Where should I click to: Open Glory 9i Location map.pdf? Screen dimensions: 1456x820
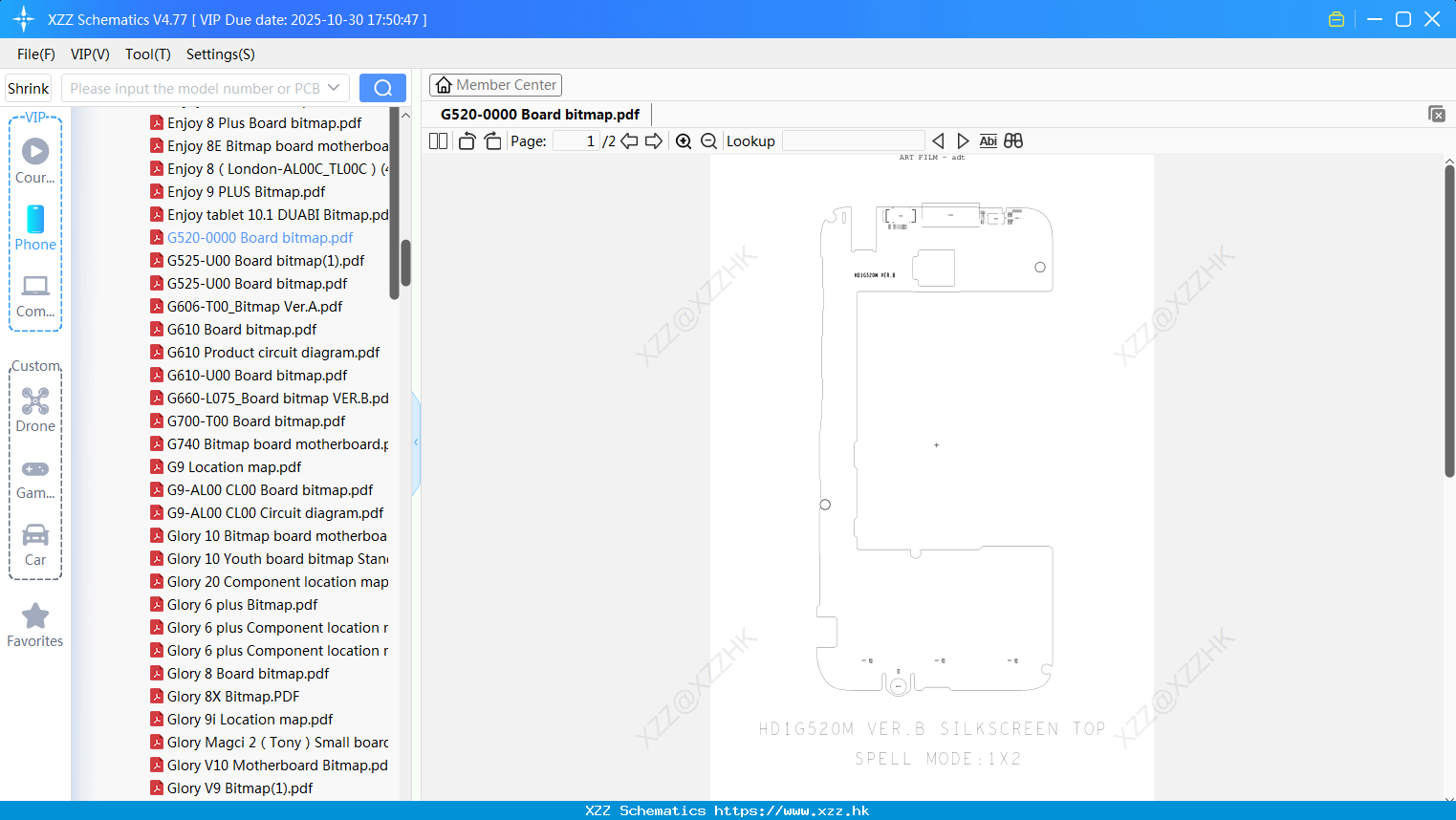pyautogui.click(x=250, y=720)
